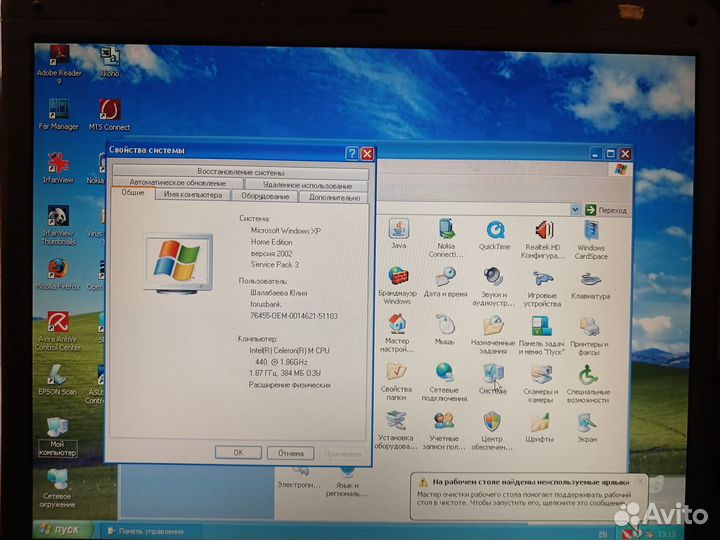Open Date and Time (Дата и время) icon

click(x=445, y=282)
